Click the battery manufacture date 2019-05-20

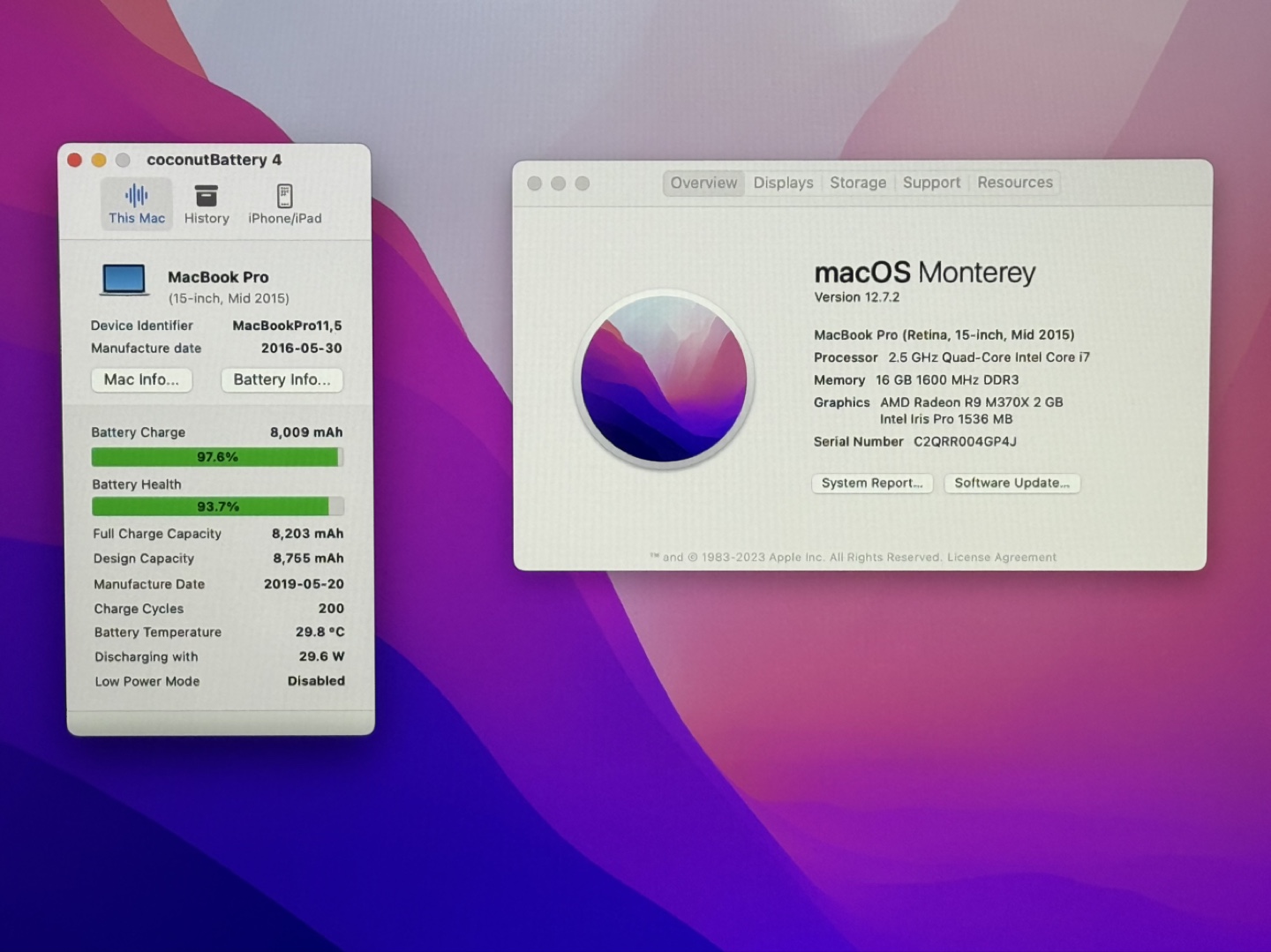pos(304,584)
